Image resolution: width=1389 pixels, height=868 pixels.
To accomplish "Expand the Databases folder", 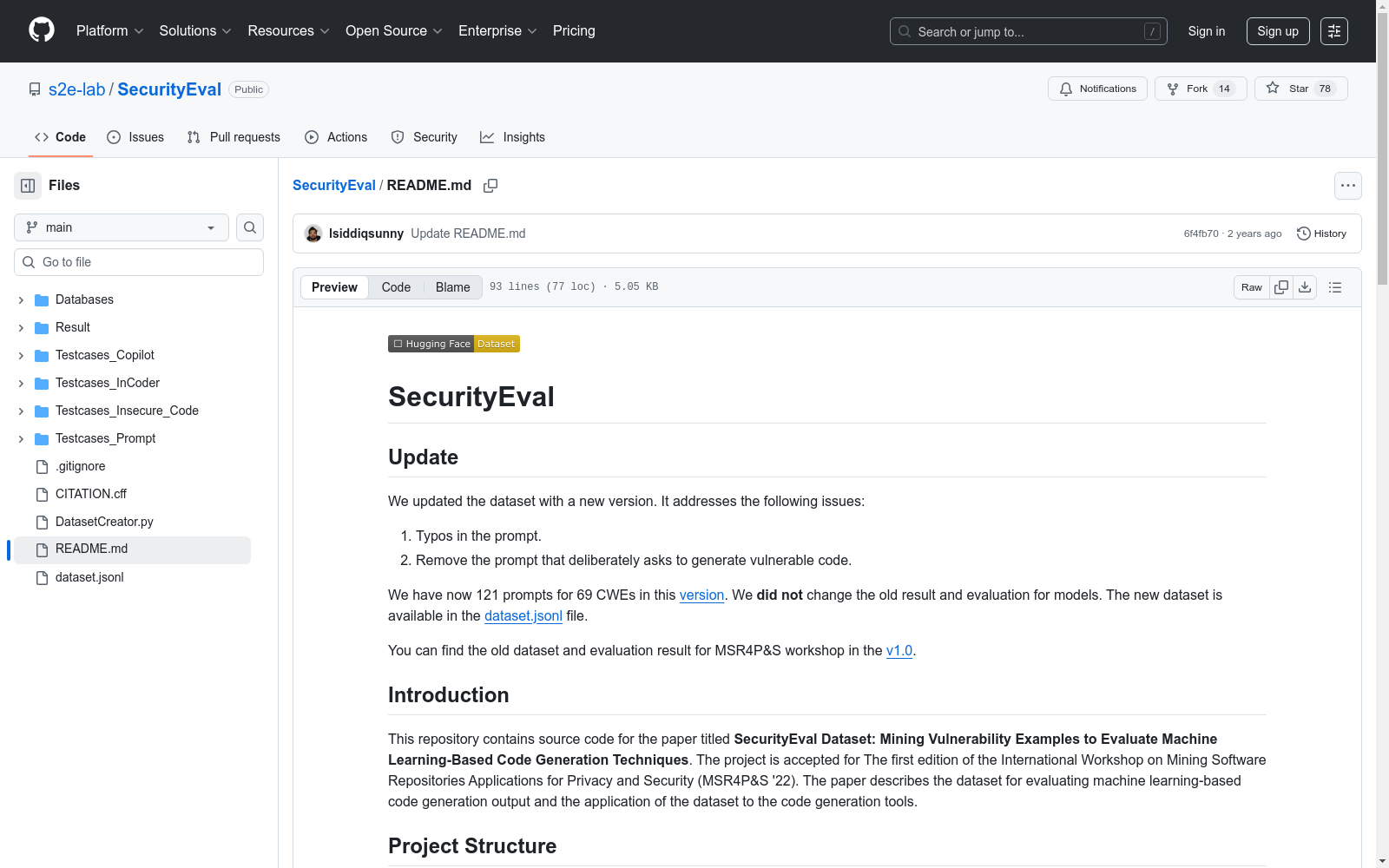I will pyautogui.click(x=21, y=300).
